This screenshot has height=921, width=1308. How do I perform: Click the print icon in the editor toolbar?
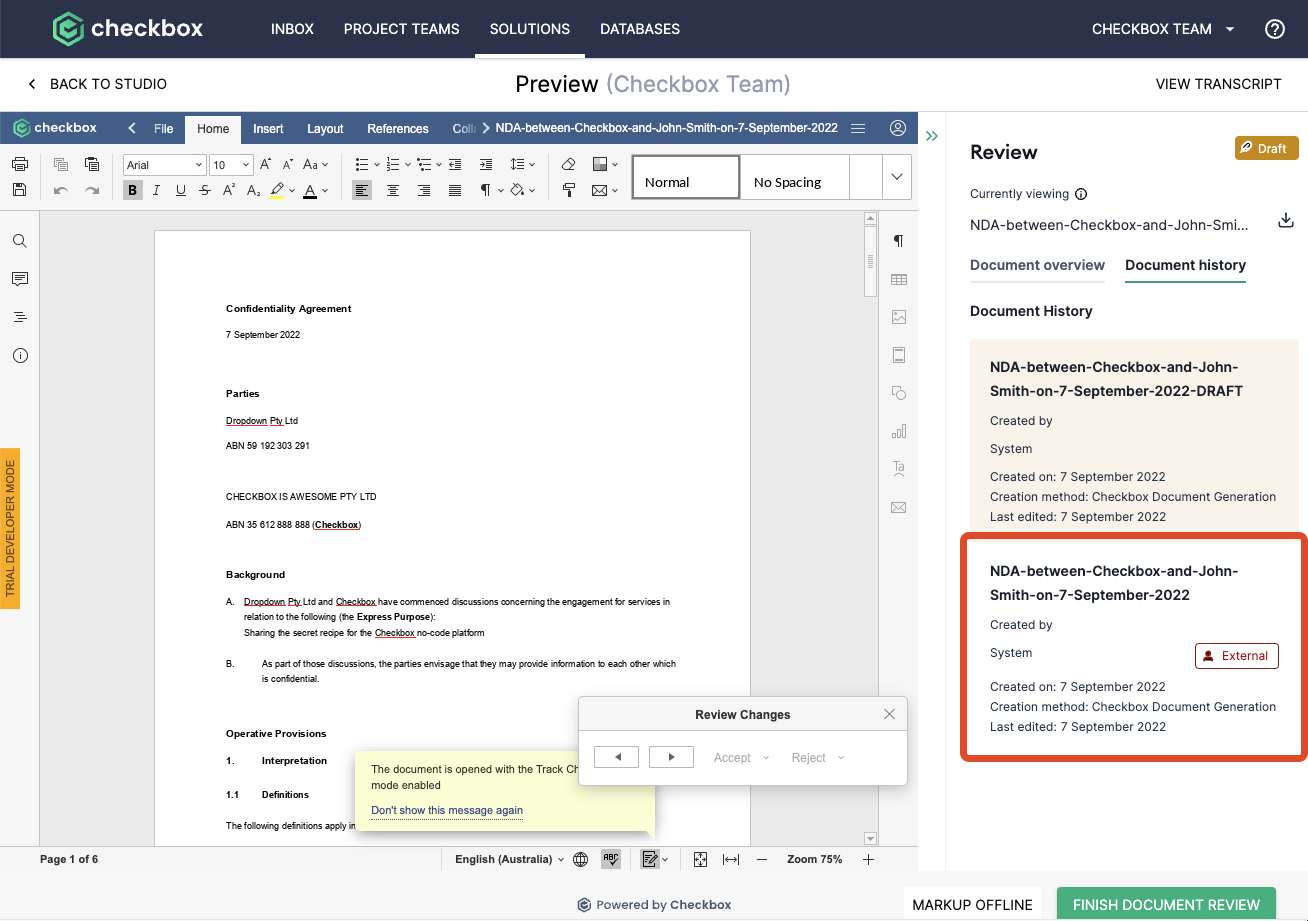tap(19, 165)
